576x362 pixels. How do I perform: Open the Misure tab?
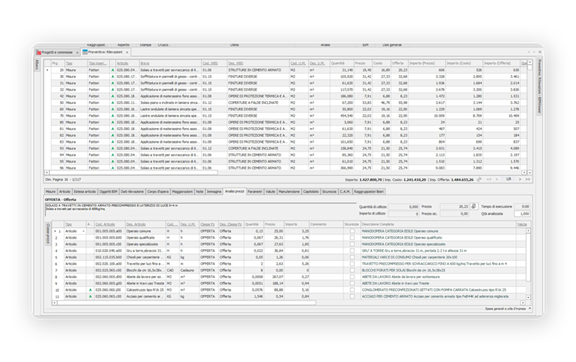click(x=50, y=191)
